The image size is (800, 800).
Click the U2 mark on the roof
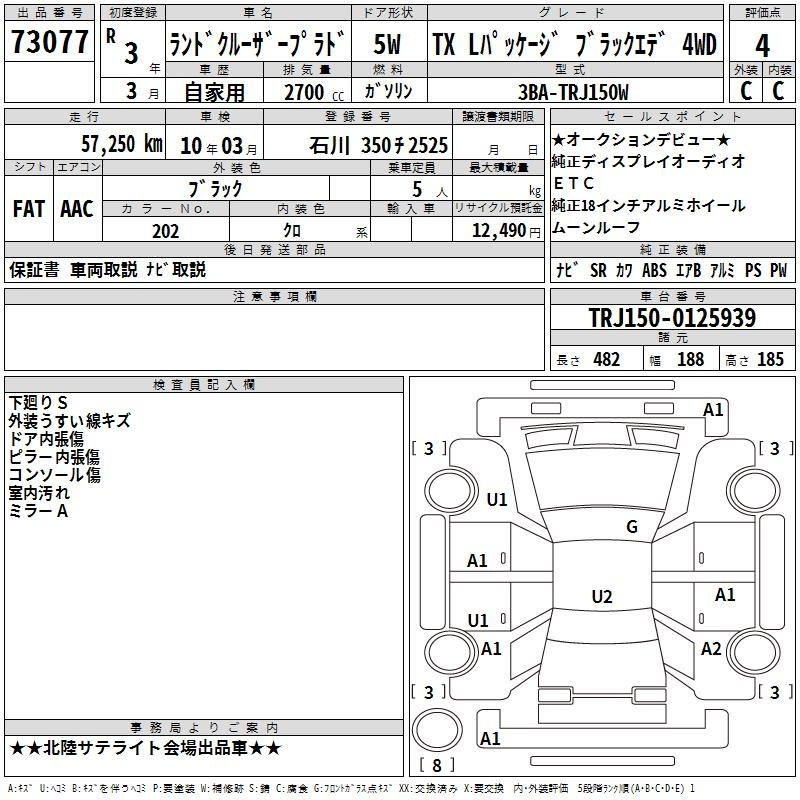(602, 596)
